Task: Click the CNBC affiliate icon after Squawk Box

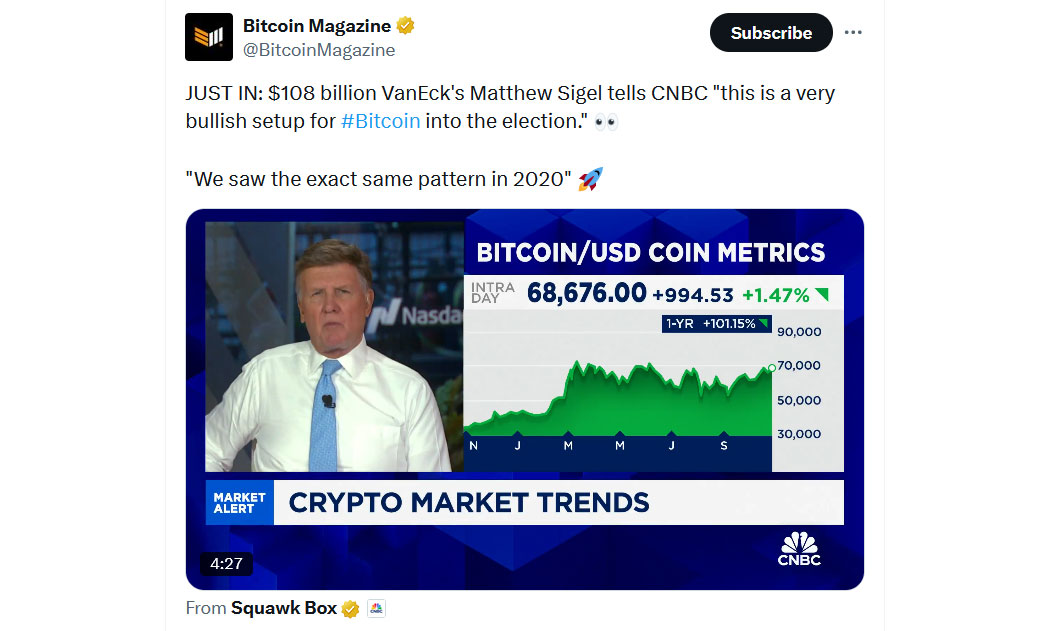Action: pos(376,608)
